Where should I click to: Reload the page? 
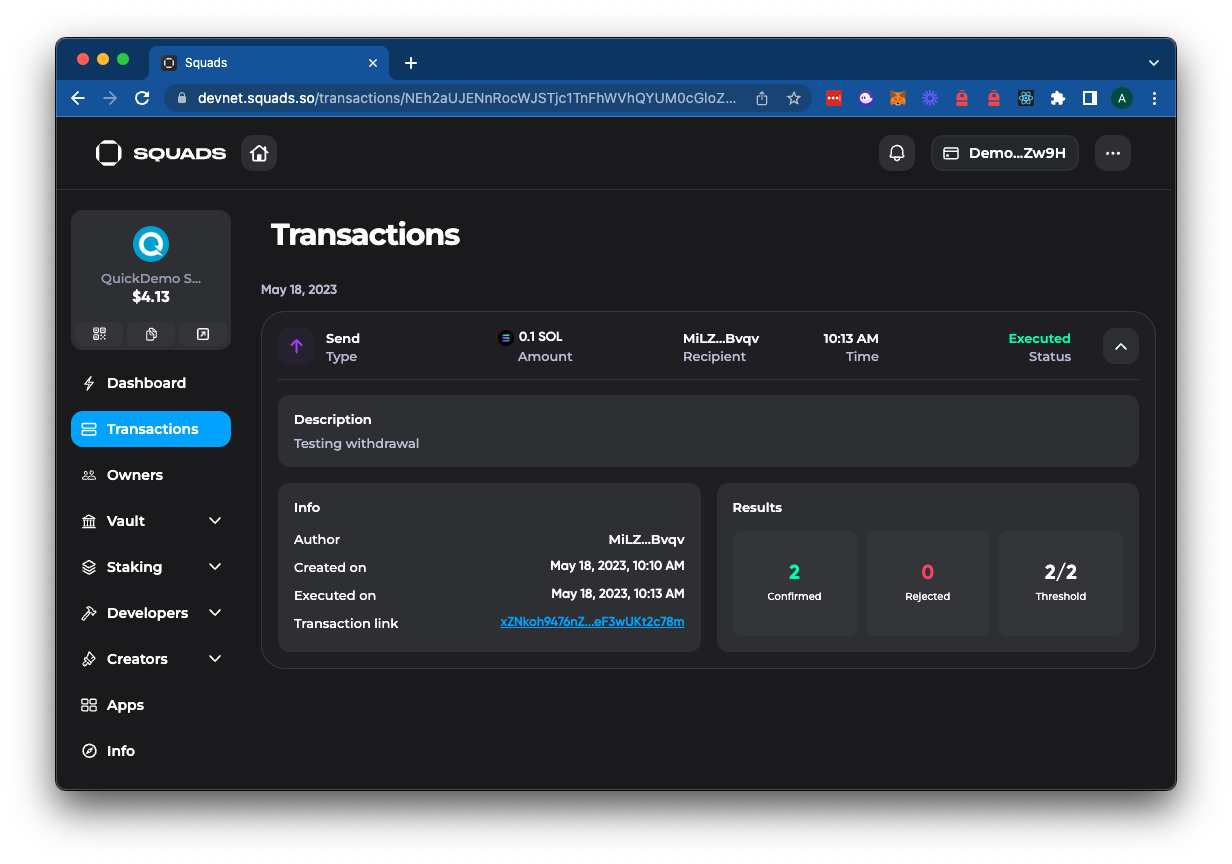[x=142, y=98]
